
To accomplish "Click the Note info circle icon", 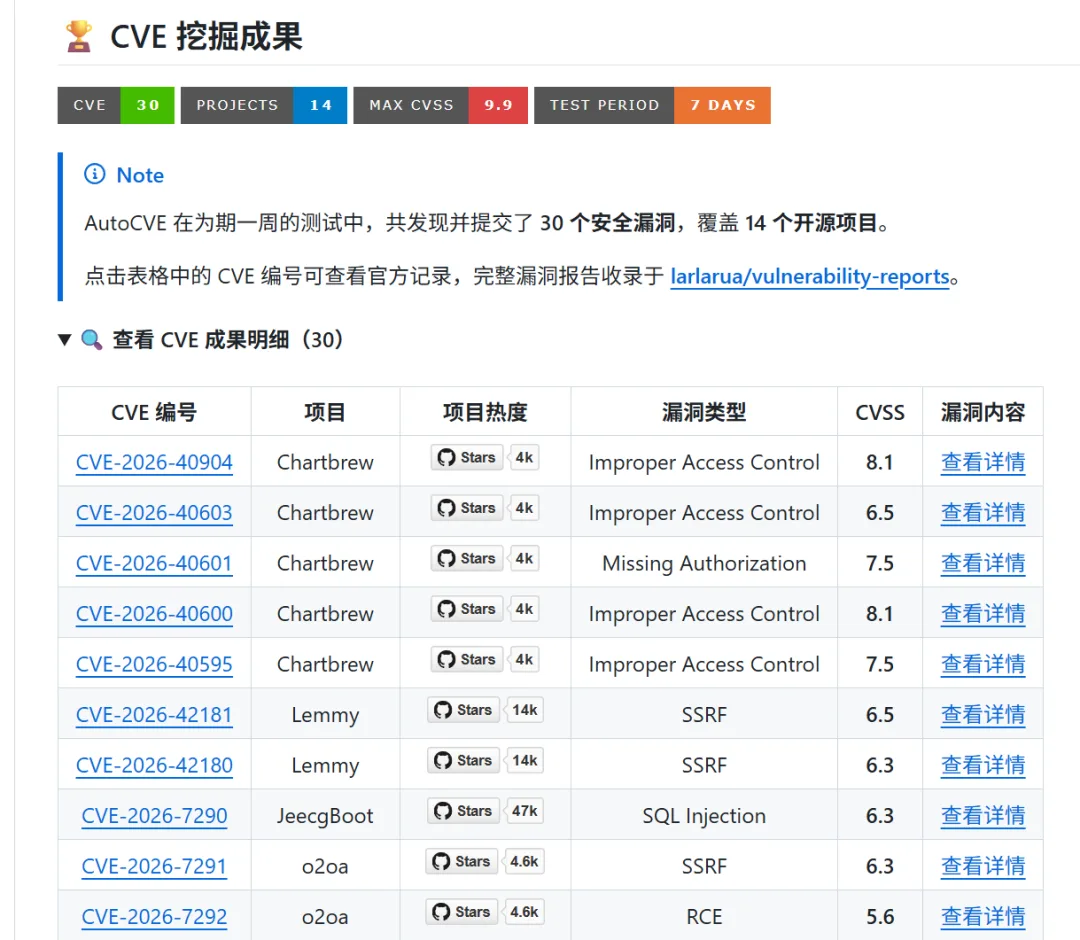I will 94,174.
